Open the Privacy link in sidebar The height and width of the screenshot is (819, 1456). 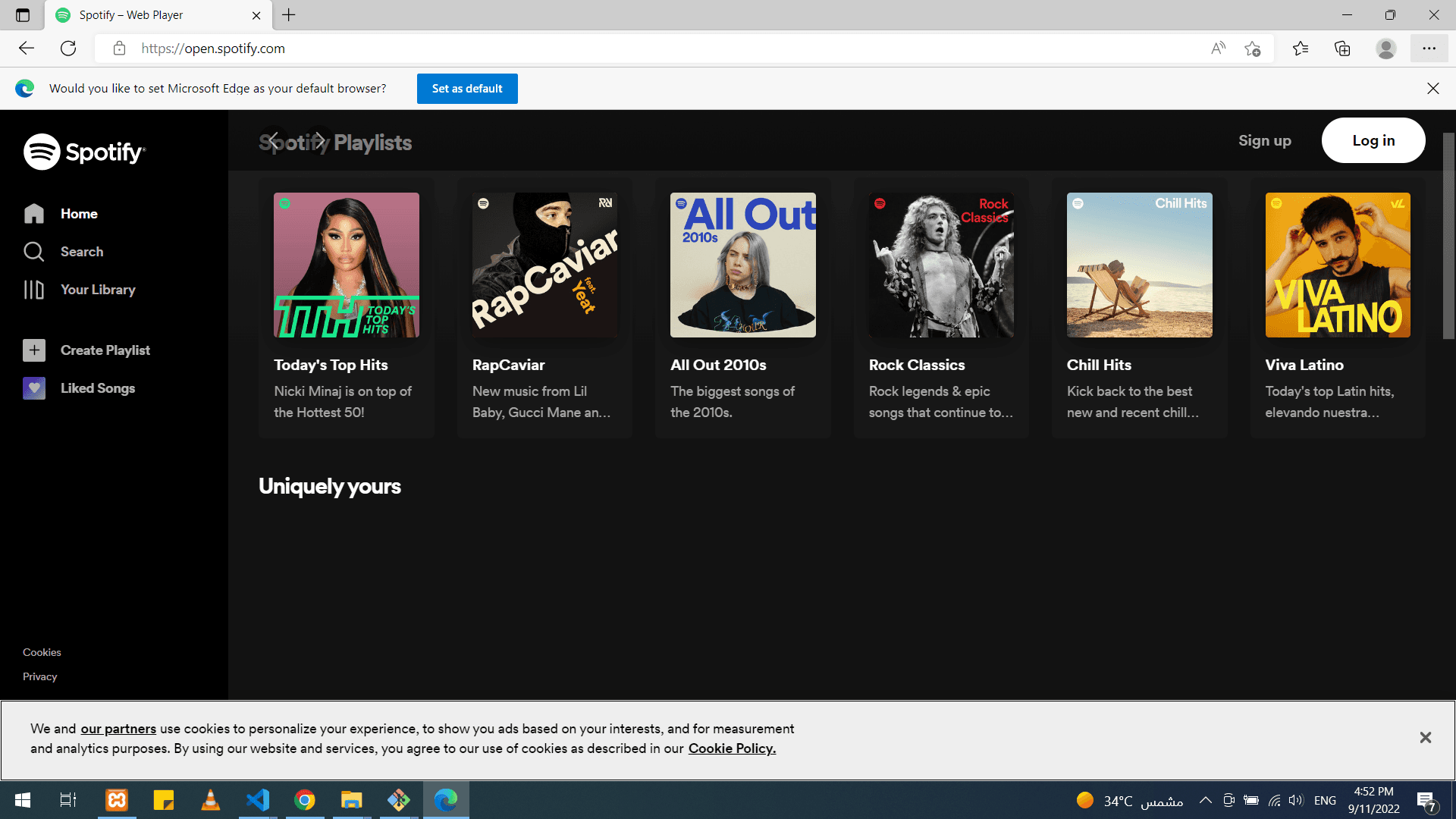[x=39, y=676]
